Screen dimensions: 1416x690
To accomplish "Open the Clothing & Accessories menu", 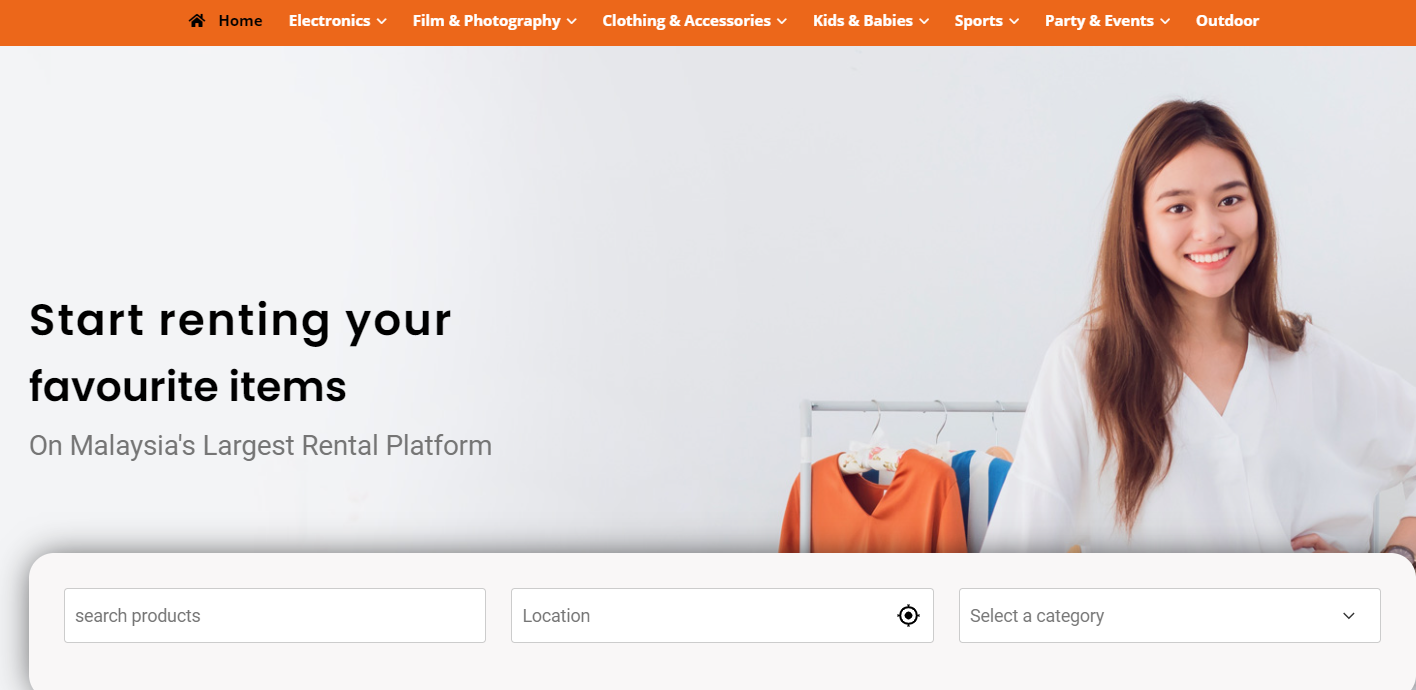I will (694, 21).
